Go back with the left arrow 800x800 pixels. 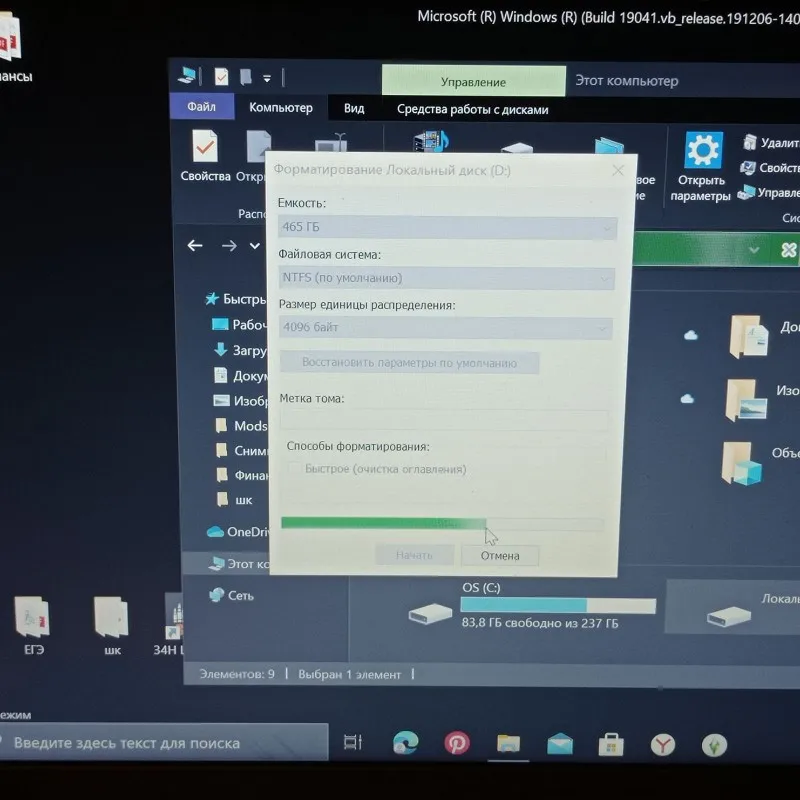194,246
